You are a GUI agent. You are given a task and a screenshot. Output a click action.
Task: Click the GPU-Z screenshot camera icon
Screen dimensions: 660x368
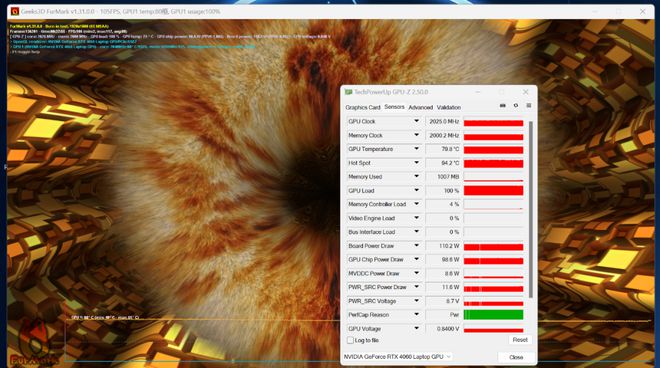click(503, 106)
